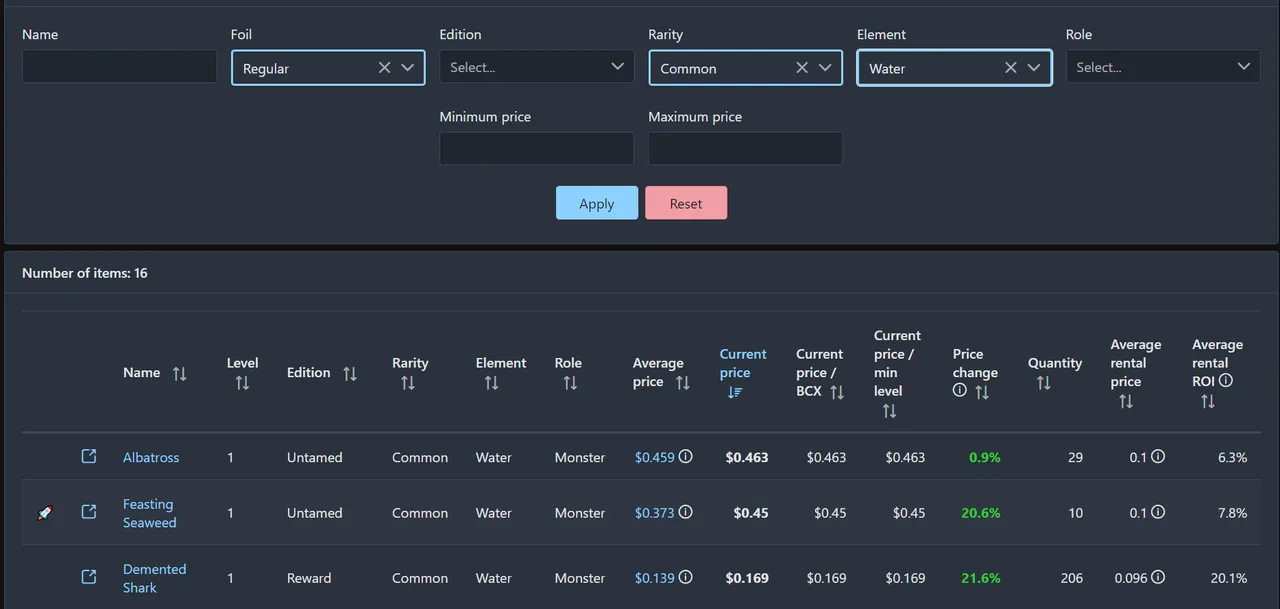The width and height of the screenshot is (1280, 609).
Task: Show info icon next to Albatross rental price
Action: click(1158, 456)
